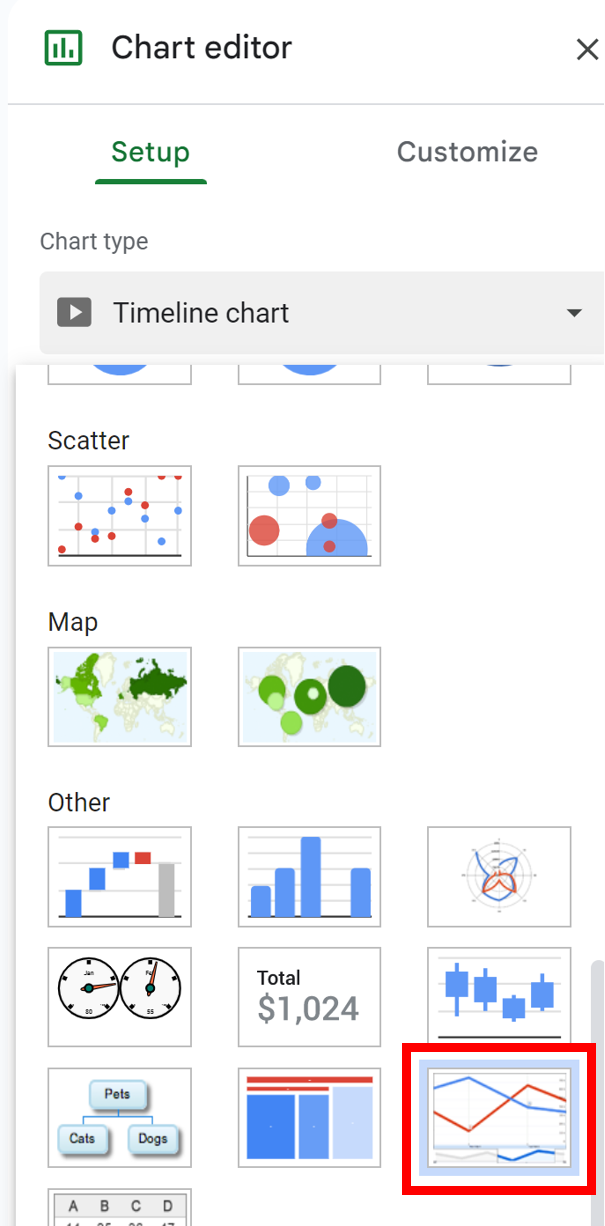Pick the gauge chart thumbnail
Viewport: 605px width, 1226px height.
click(x=120, y=997)
